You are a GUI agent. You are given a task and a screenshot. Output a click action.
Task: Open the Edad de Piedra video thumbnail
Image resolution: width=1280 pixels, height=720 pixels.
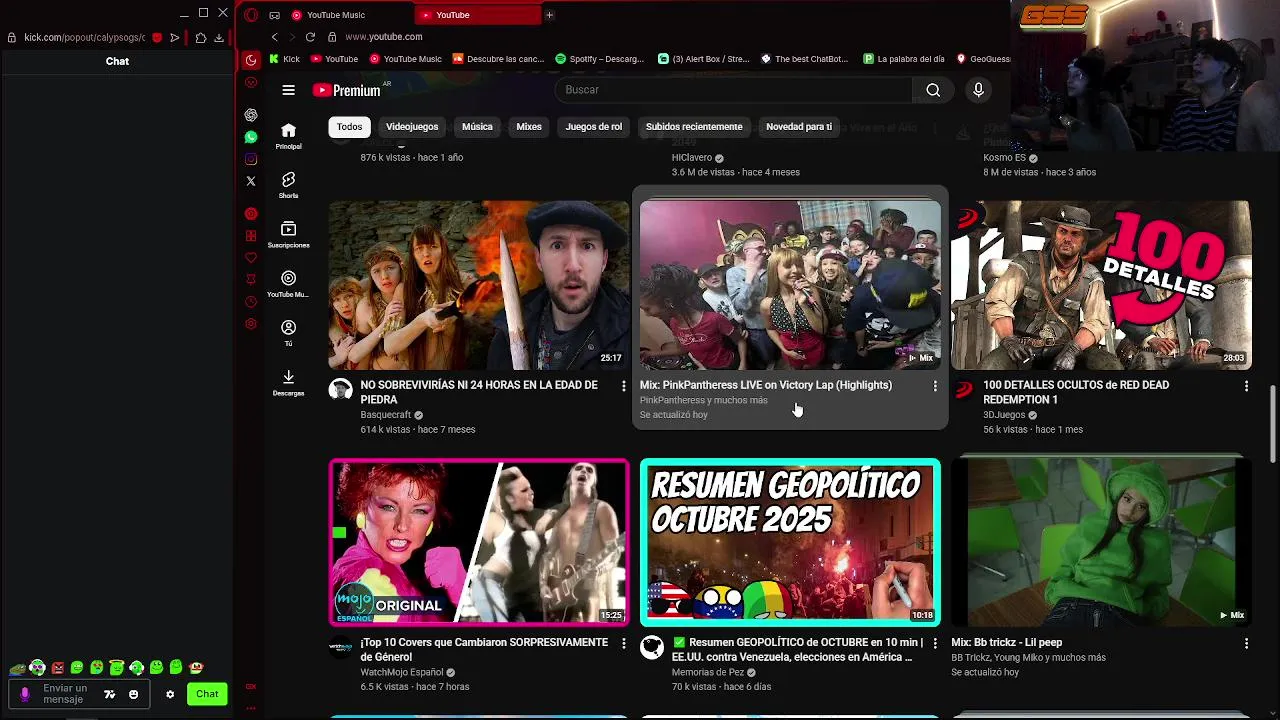[x=479, y=285]
